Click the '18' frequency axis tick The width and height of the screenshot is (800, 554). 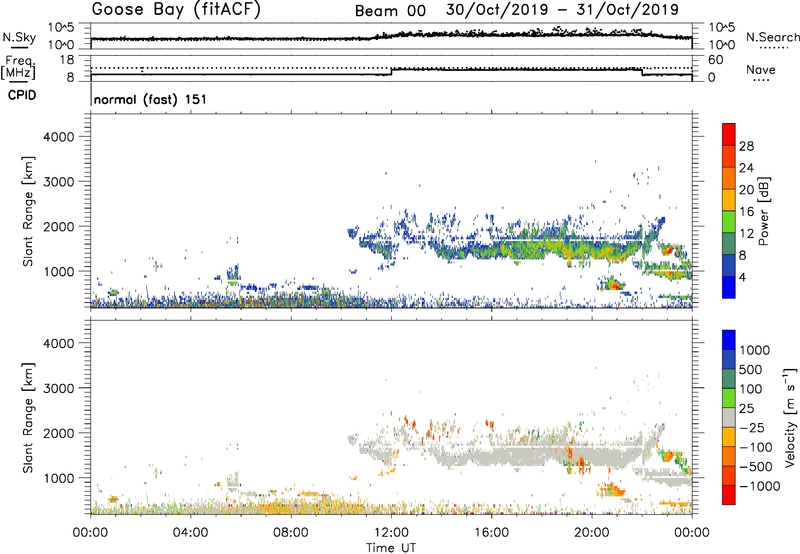[x=67, y=60]
